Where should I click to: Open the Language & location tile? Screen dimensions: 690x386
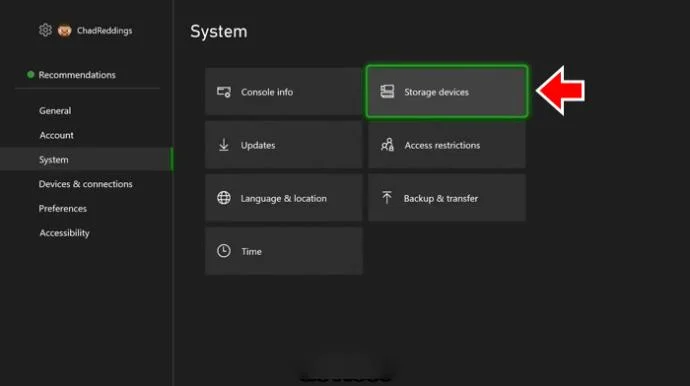283,198
